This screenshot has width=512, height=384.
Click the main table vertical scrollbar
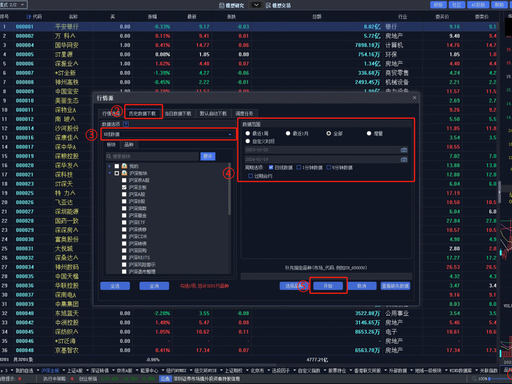499,192
